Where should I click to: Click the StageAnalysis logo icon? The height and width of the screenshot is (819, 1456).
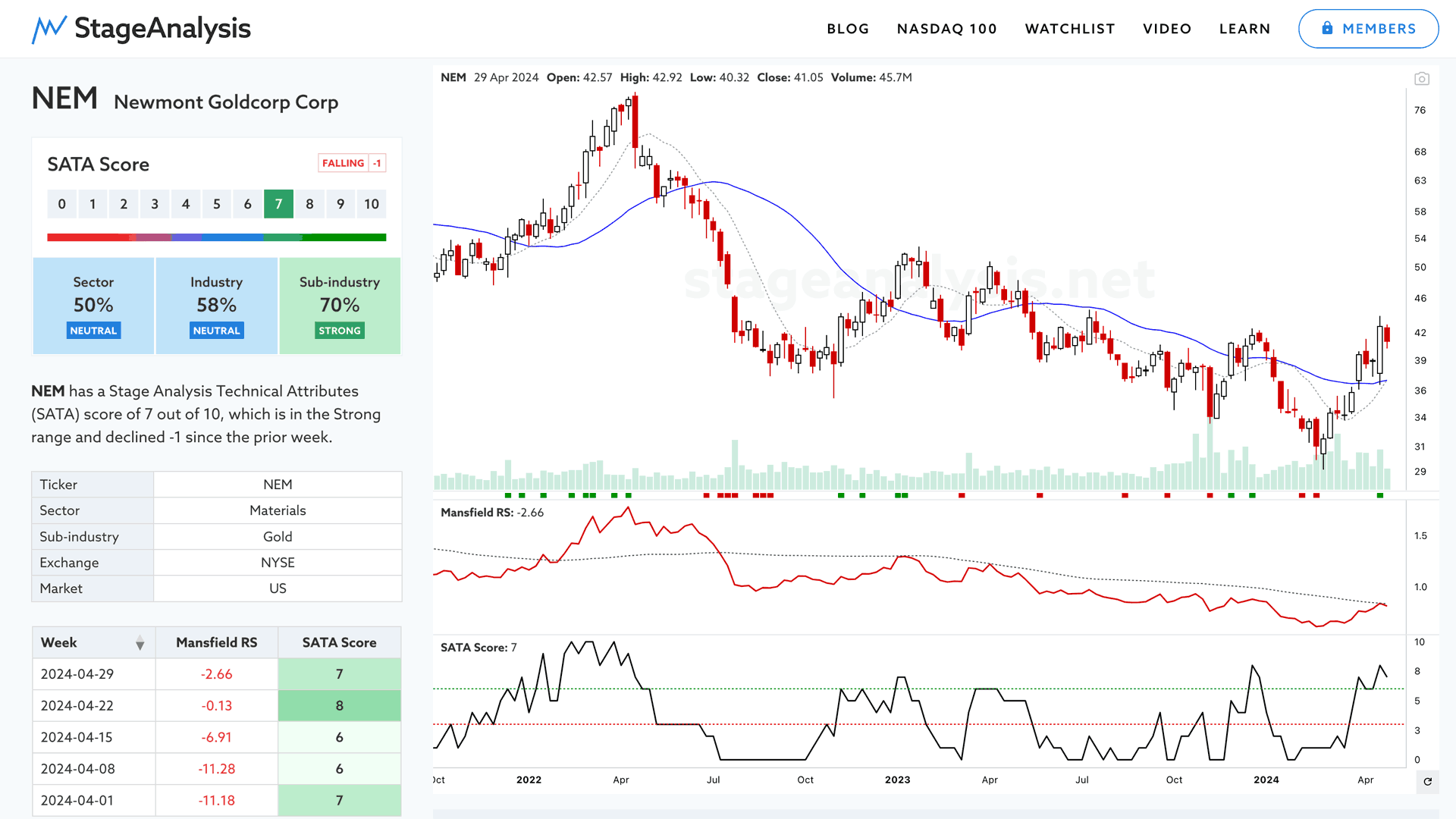(49, 29)
